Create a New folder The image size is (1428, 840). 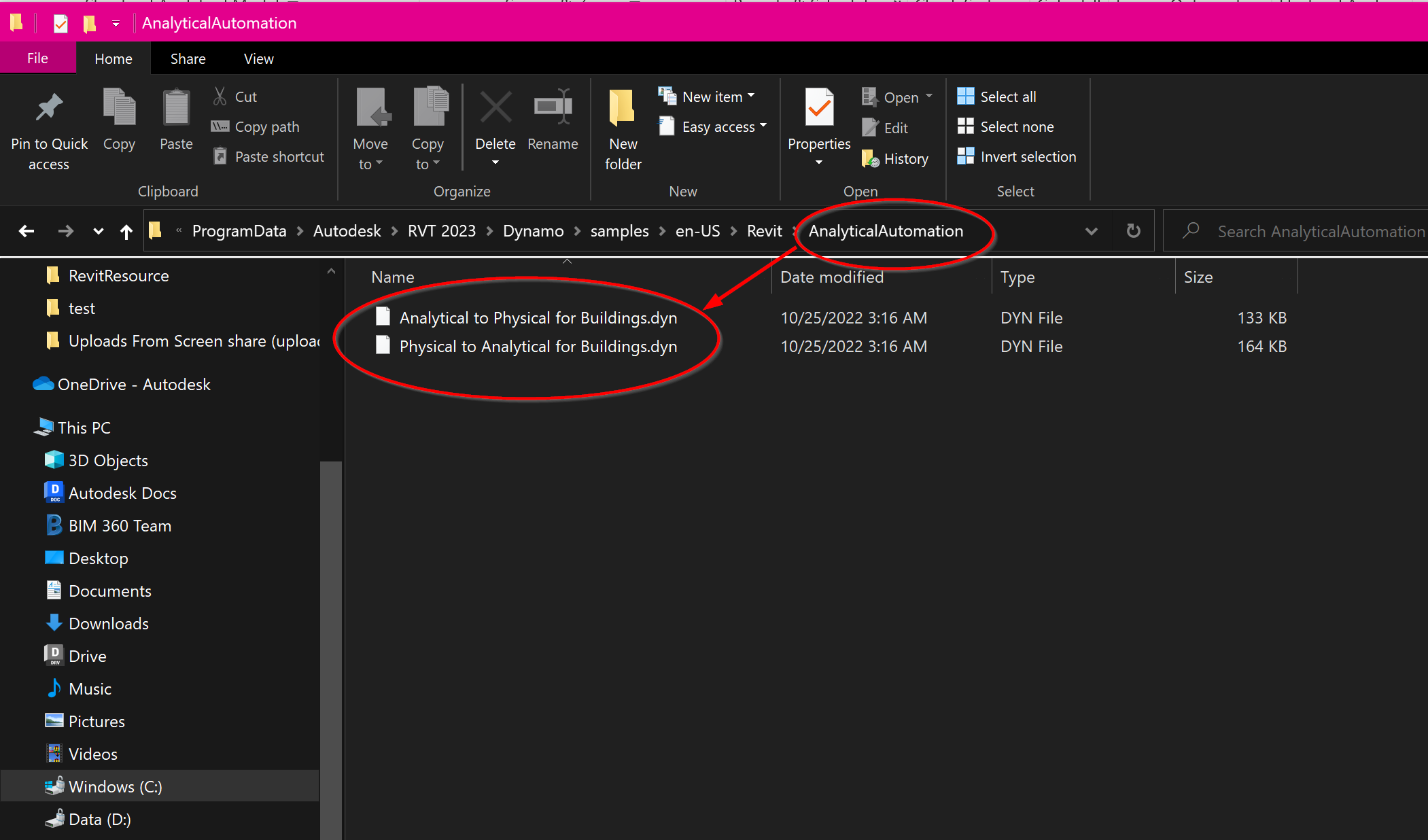point(623,128)
